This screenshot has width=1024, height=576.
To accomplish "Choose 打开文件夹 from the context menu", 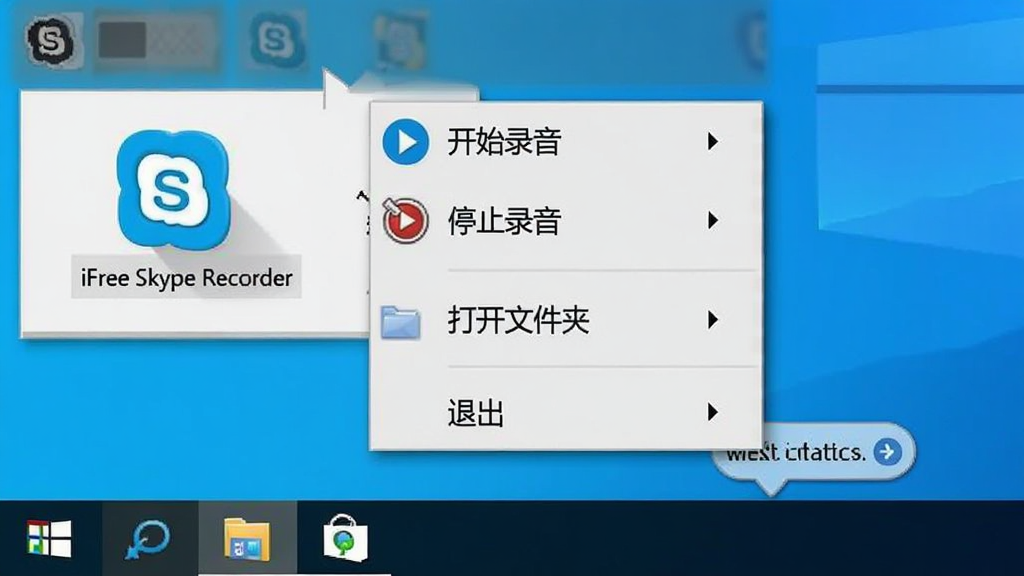I will (566, 320).
